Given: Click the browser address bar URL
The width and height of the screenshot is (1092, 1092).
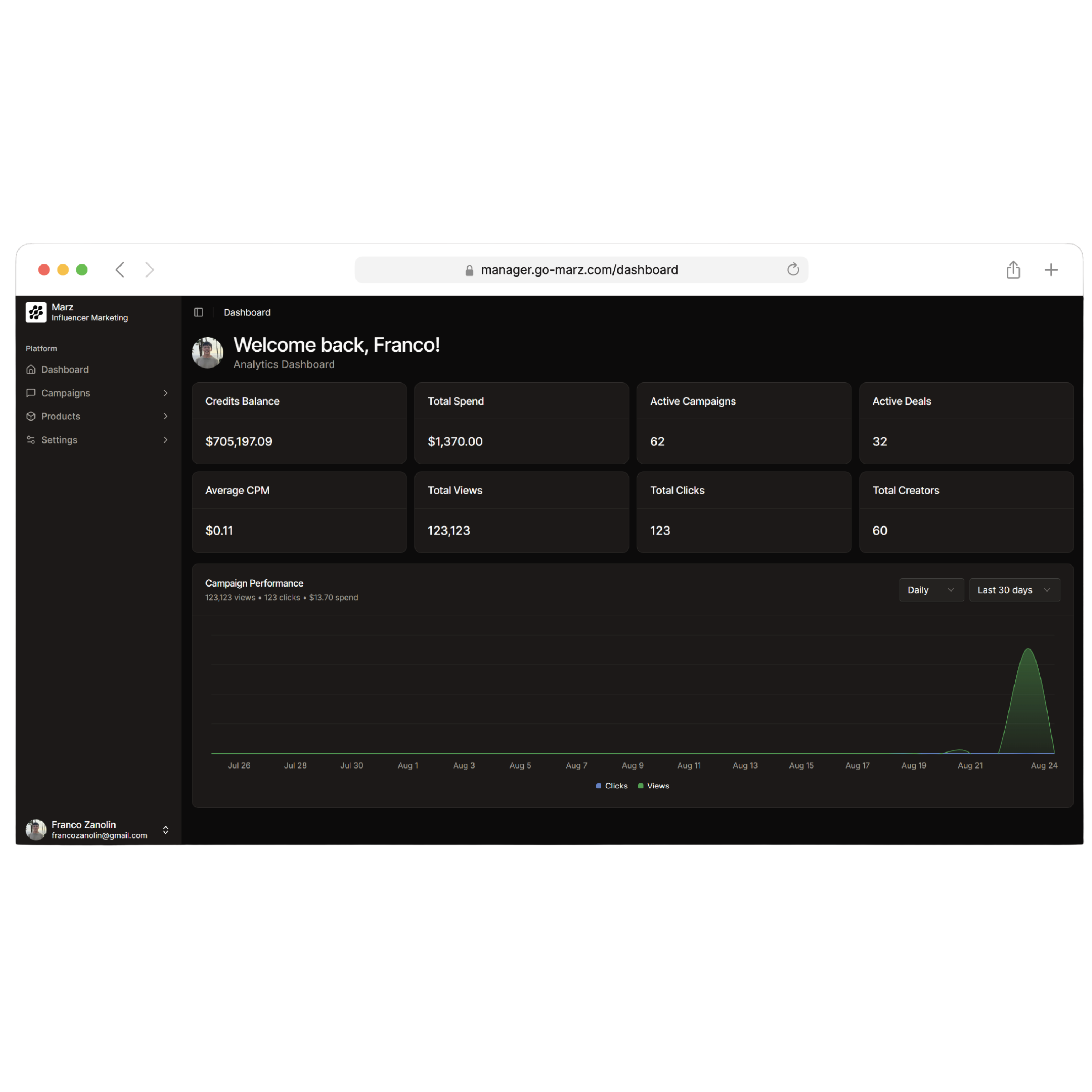Looking at the screenshot, I should (579, 270).
